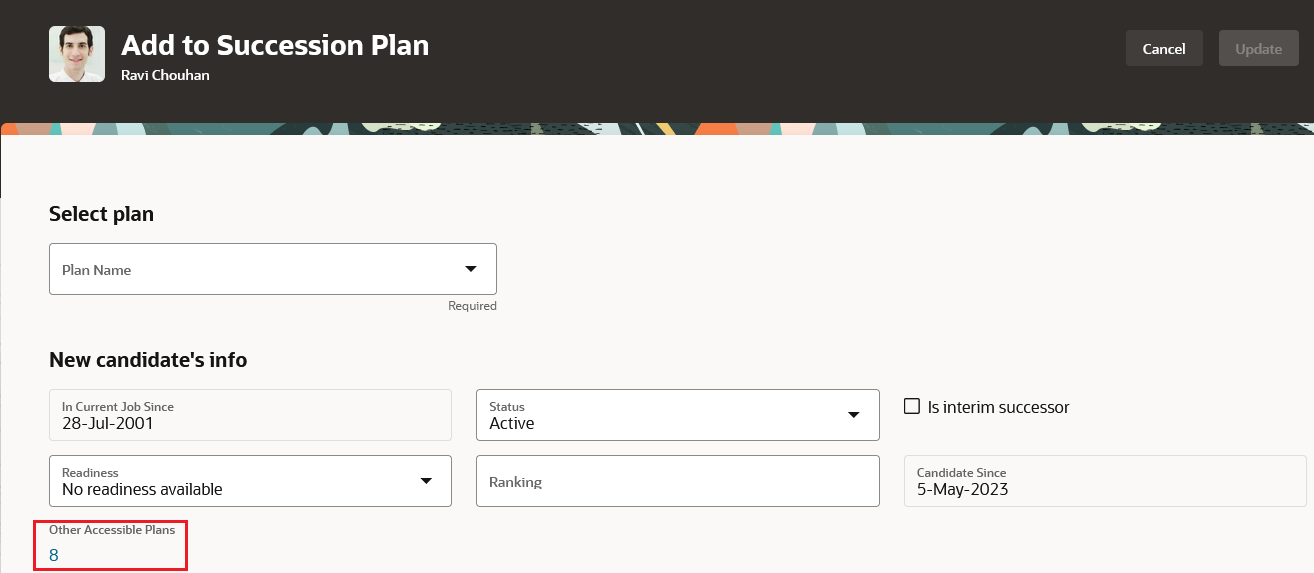This screenshot has height=573, width=1314.
Task: Click the 'Add to Succession Plan' title
Action: (275, 45)
